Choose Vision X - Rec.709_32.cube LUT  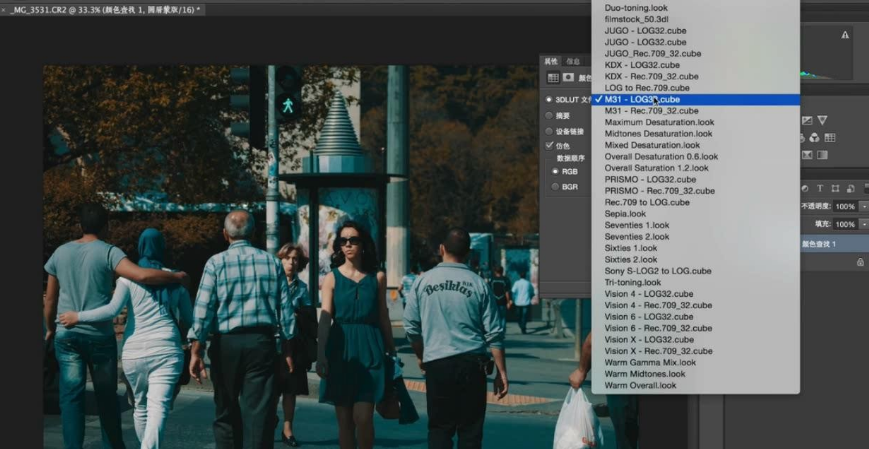(696, 351)
